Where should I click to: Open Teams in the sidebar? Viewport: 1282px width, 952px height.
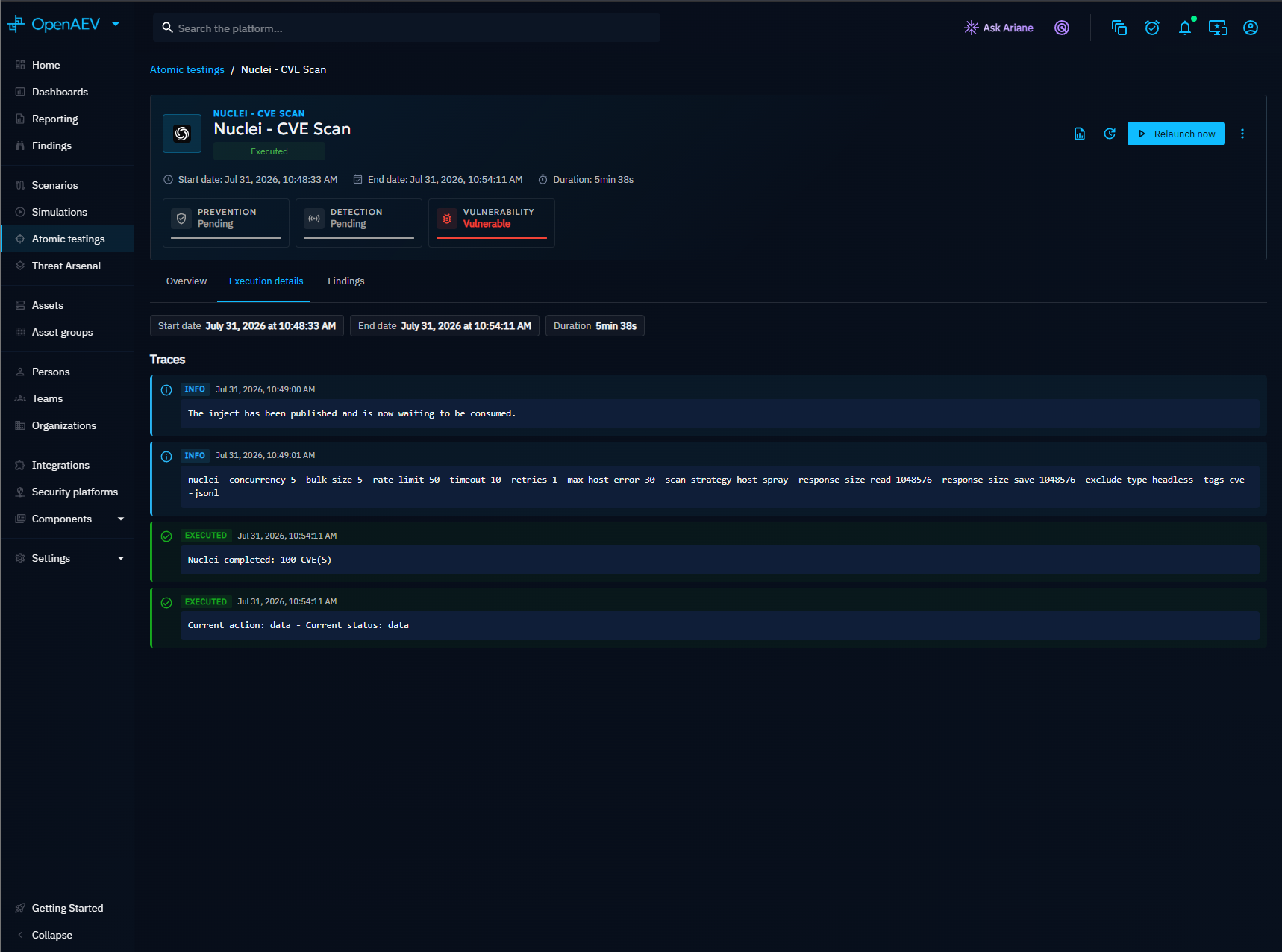[67, 398]
